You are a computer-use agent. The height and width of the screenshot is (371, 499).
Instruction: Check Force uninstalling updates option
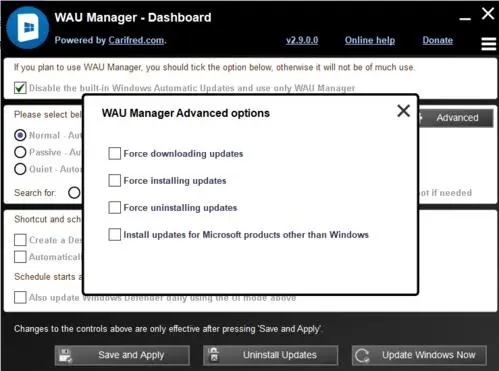(x=114, y=208)
